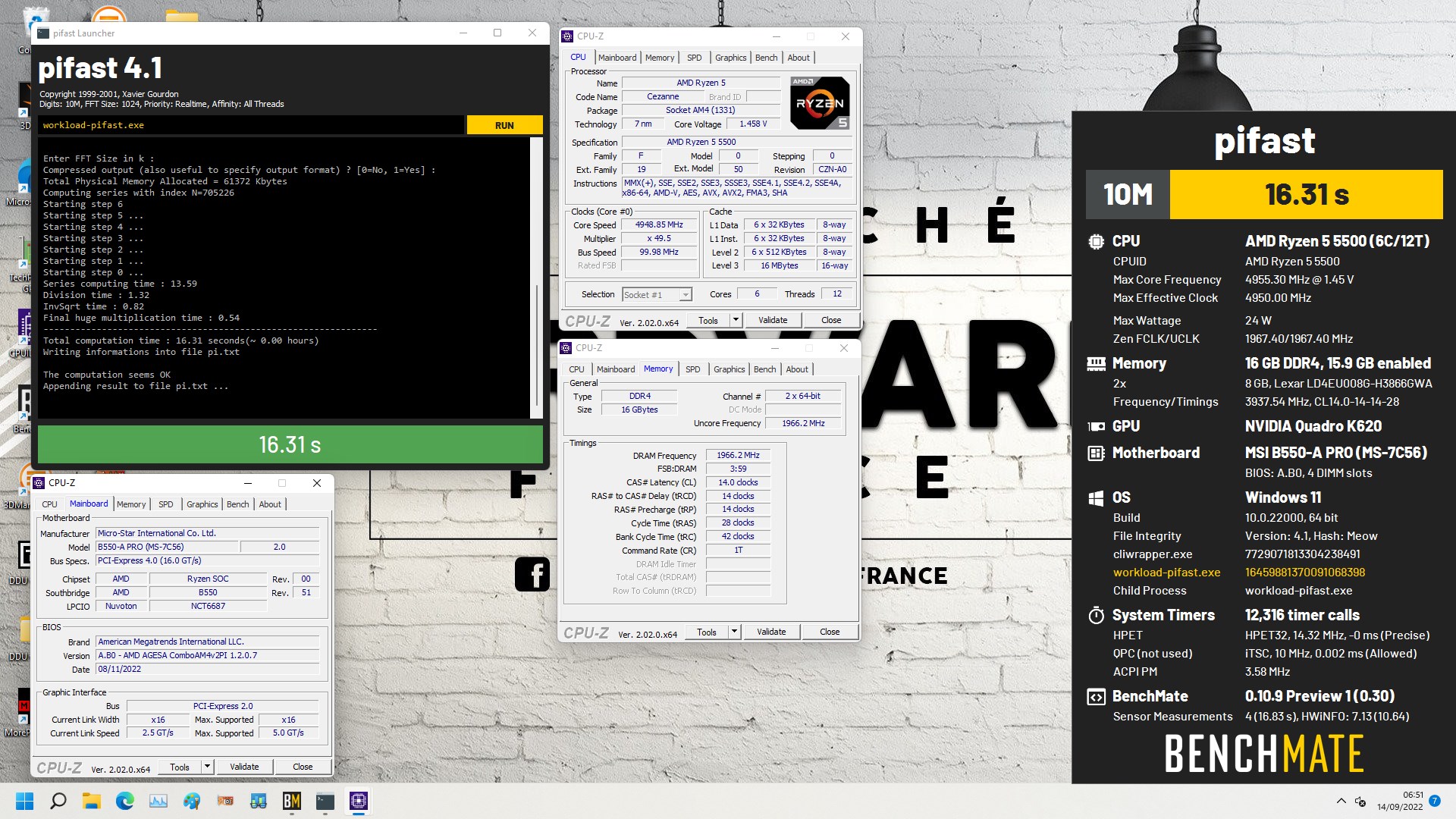Viewport: 1456px width, 819px height.
Task: Open the performance graph monitor taskbar icon
Action: pos(158,801)
